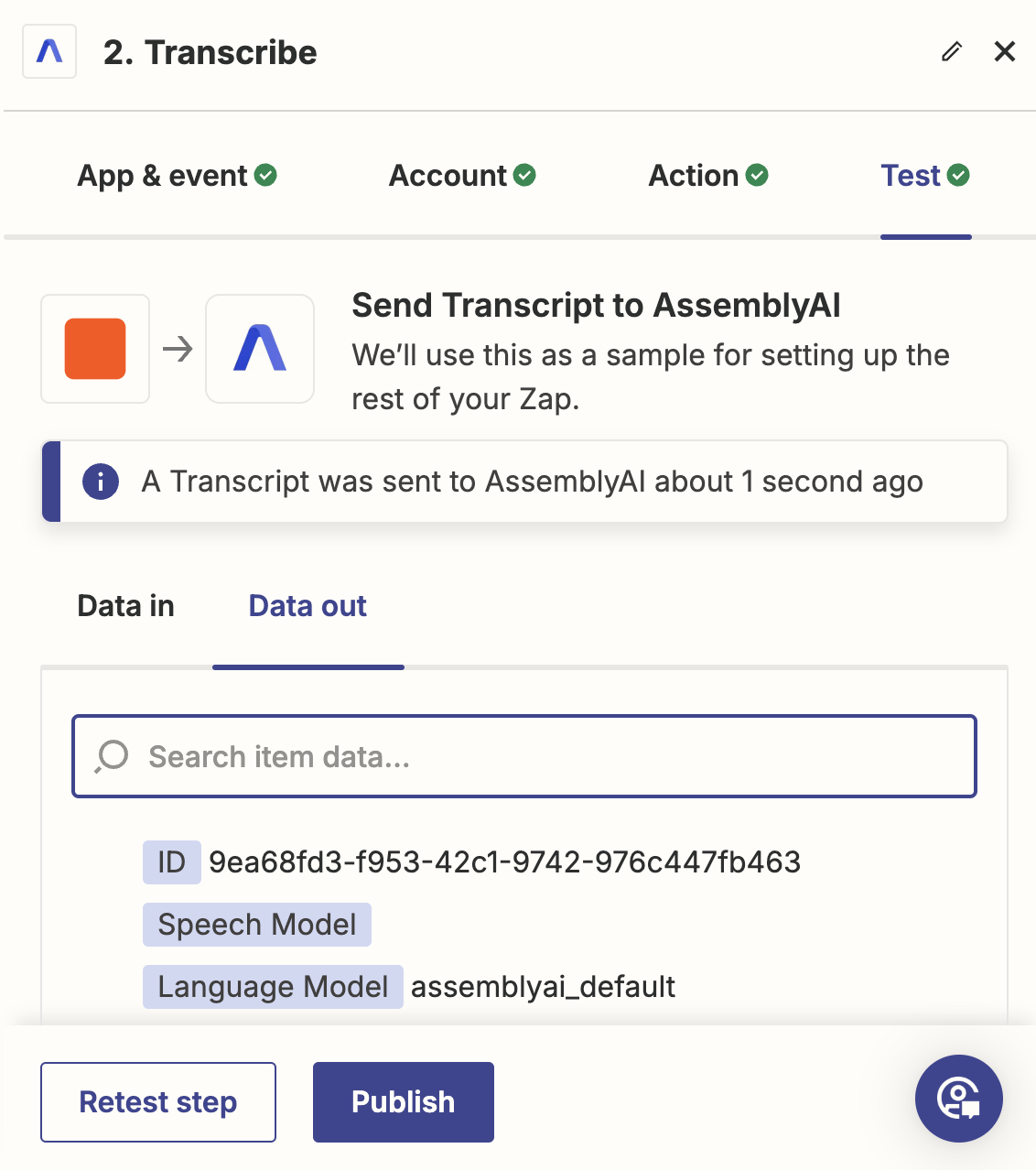Switch to the Account setup tab

448,175
